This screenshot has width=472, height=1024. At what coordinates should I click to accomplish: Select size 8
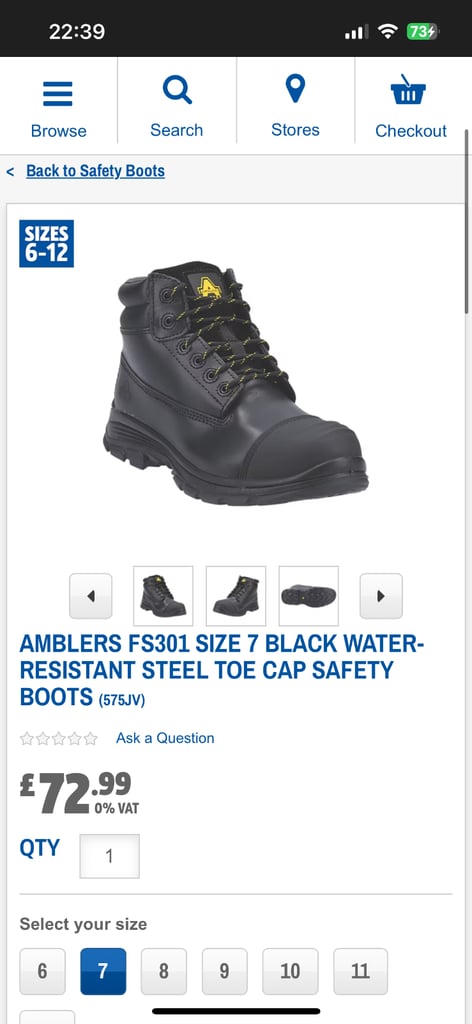coord(164,971)
